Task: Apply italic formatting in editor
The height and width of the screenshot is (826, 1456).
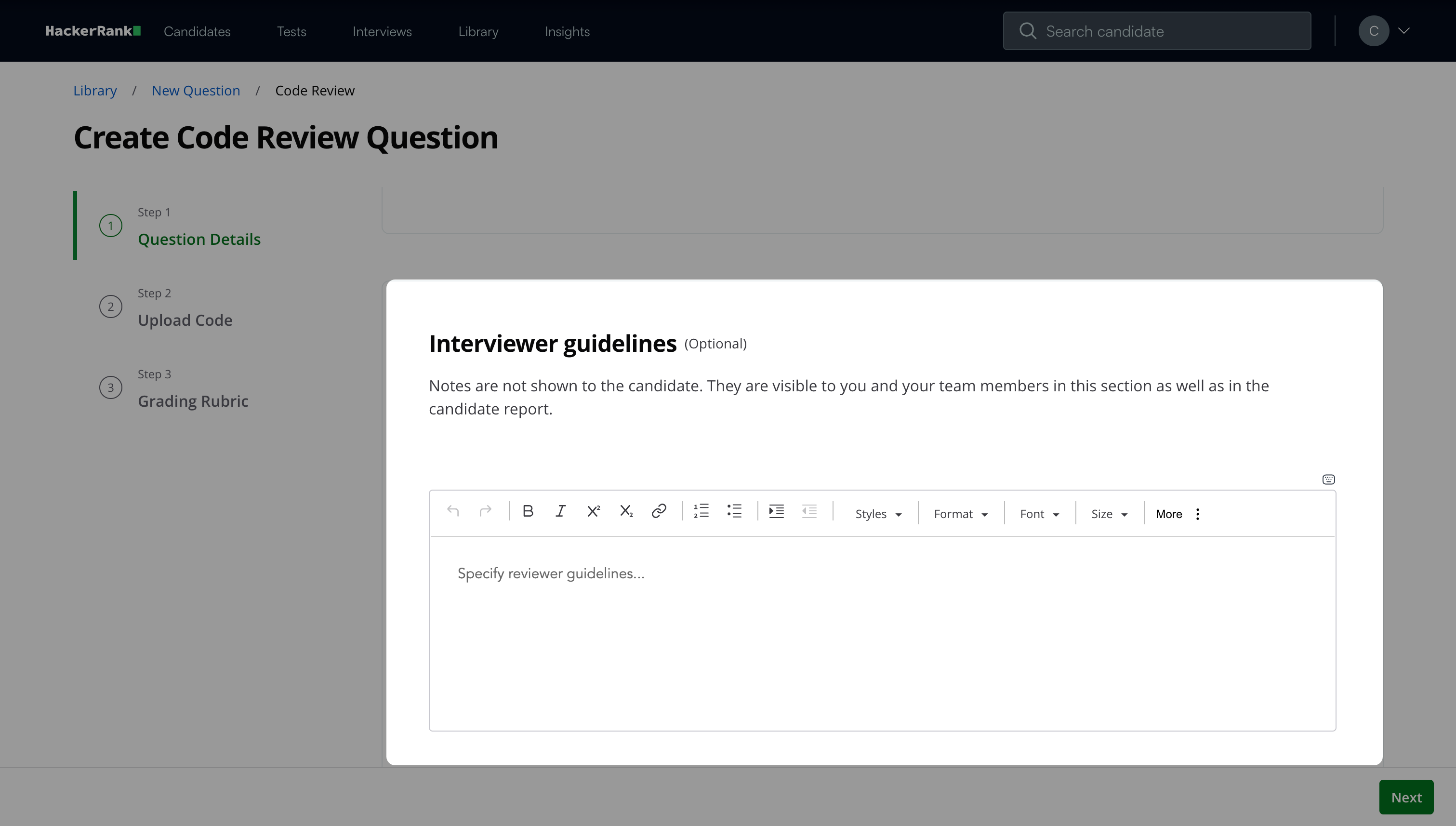Action: [560, 511]
